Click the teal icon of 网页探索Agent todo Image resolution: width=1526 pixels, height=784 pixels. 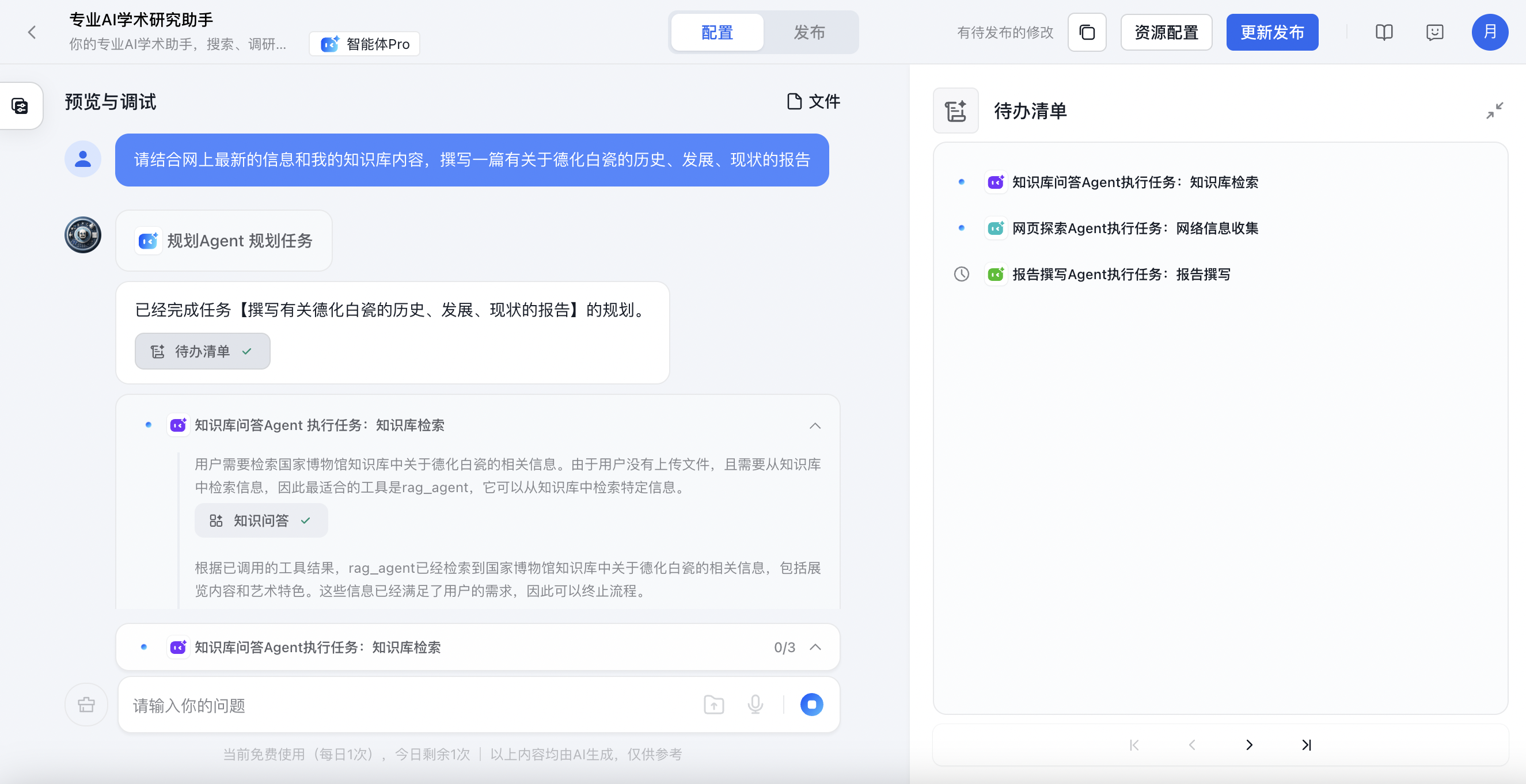click(x=996, y=228)
